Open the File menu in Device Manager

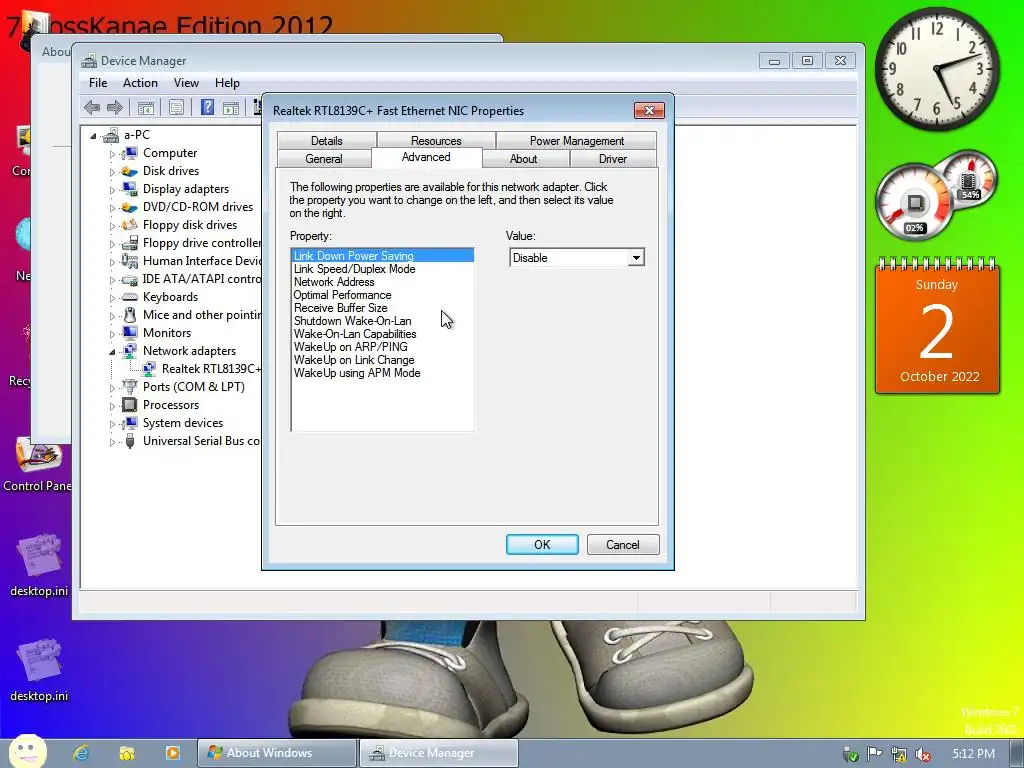pyautogui.click(x=98, y=83)
